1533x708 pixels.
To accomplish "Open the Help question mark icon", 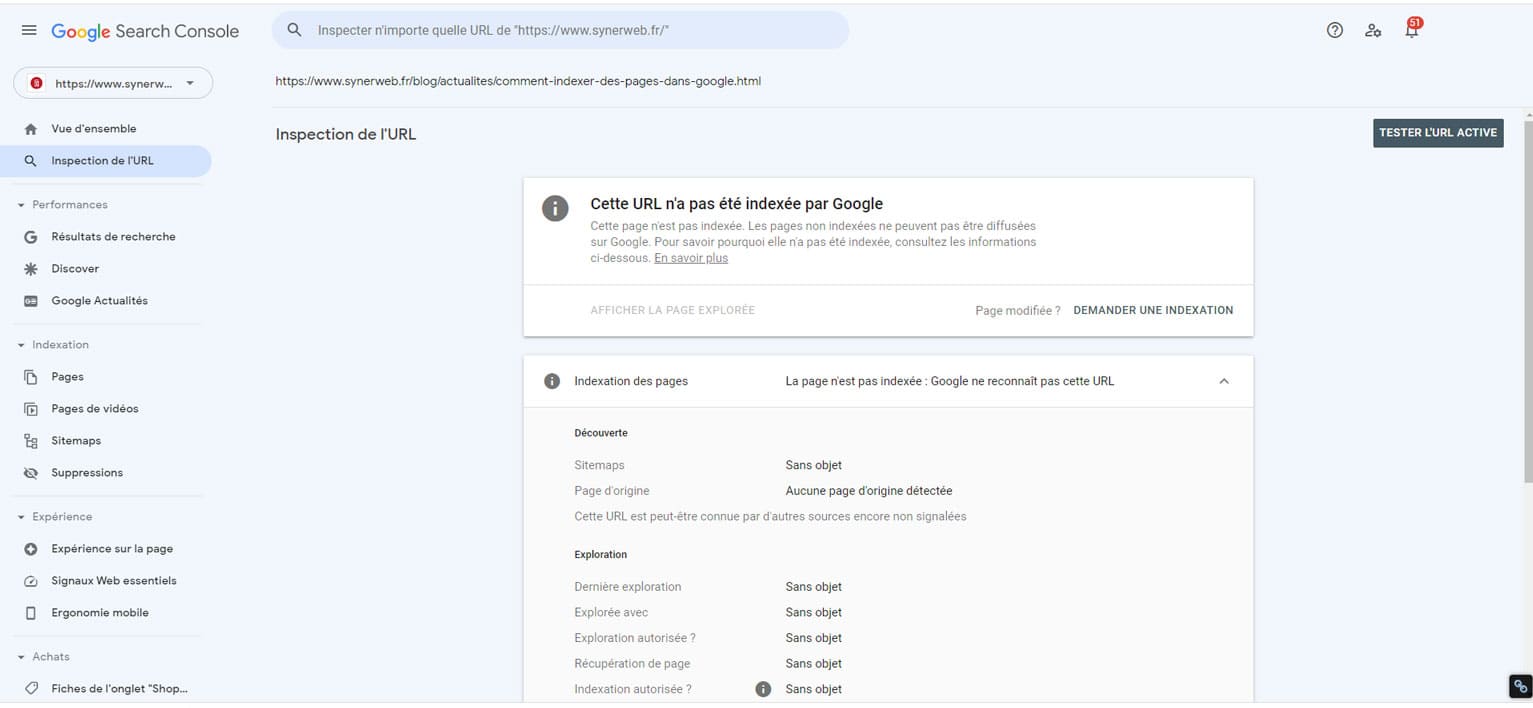I will click(x=1334, y=30).
